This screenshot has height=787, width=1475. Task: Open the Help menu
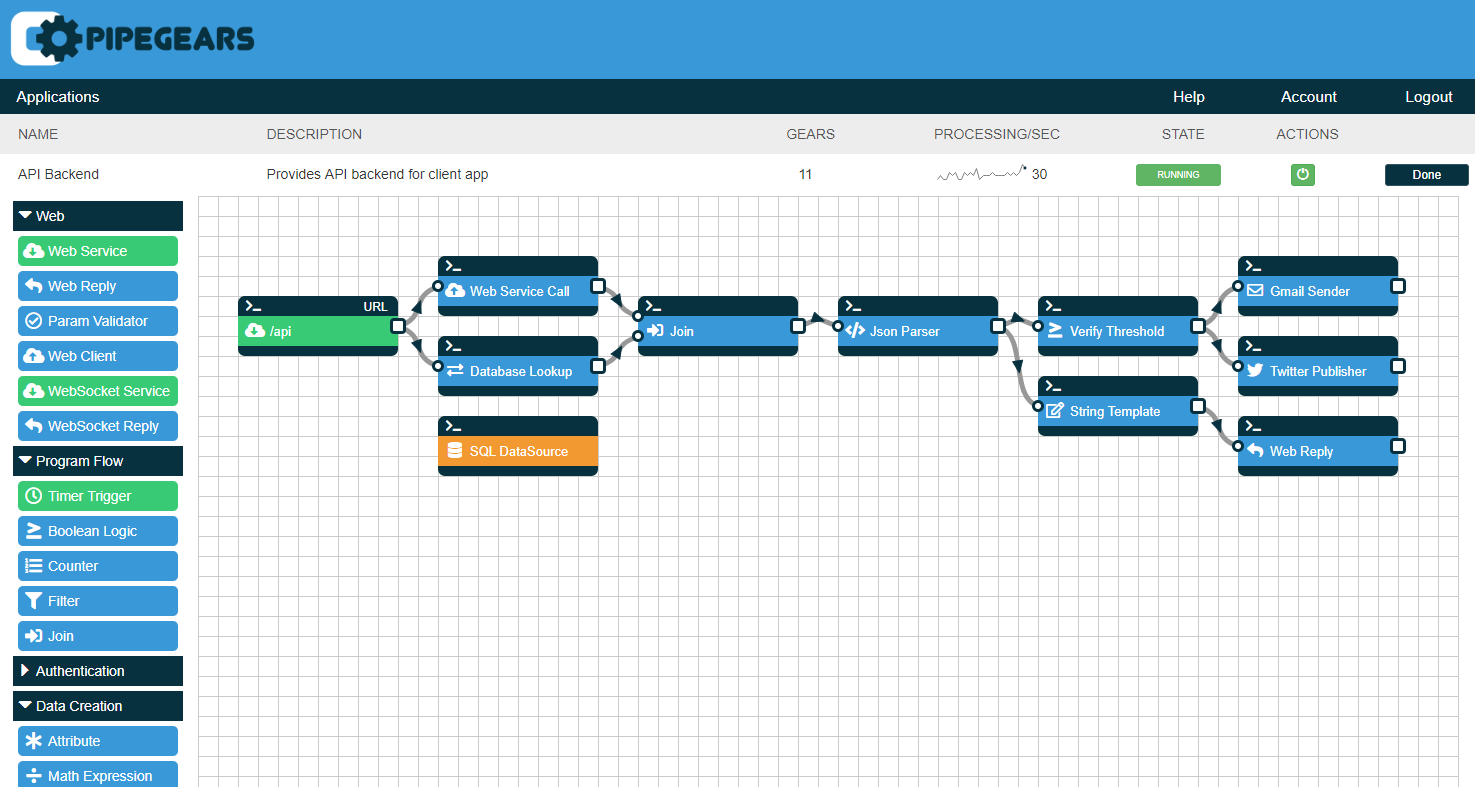pyautogui.click(x=1189, y=97)
